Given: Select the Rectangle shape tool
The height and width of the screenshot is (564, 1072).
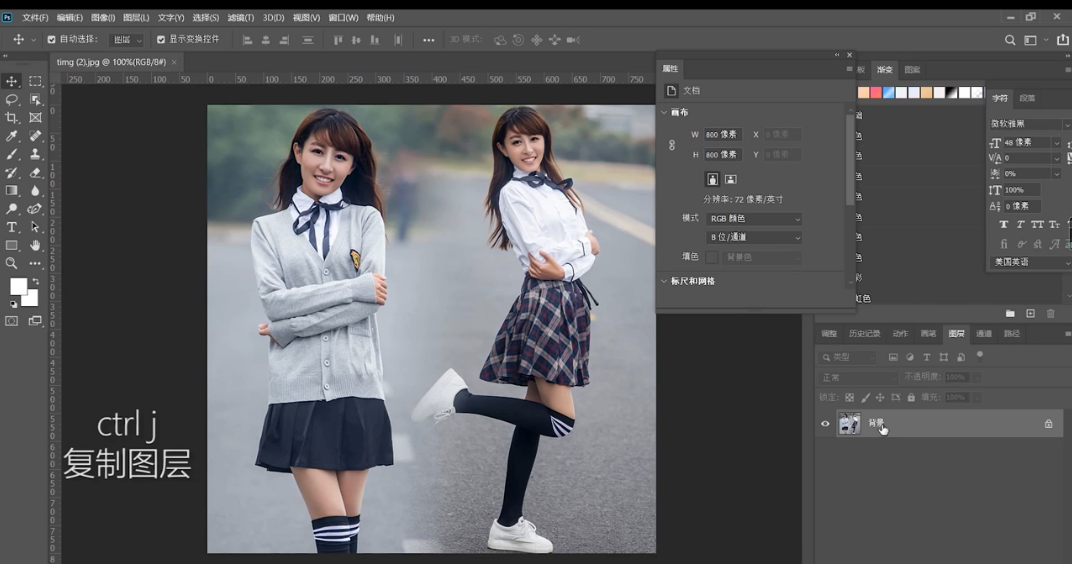Looking at the screenshot, I should pyautogui.click(x=12, y=245).
